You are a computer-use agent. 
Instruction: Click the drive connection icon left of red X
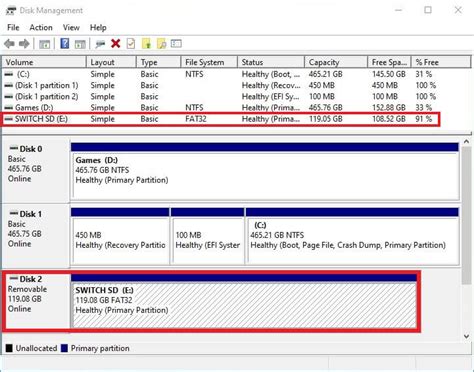point(100,44)
